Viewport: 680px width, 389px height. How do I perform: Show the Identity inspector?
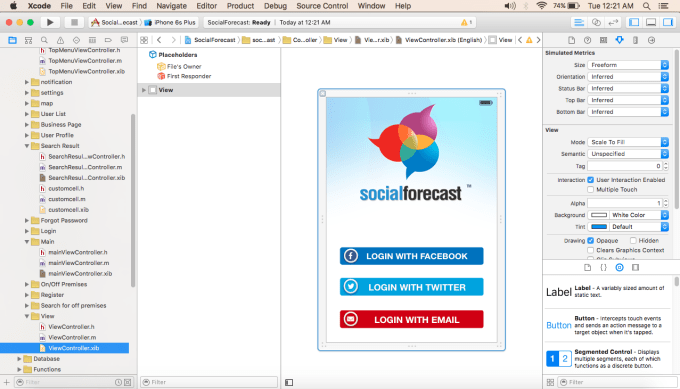(603, 40)
